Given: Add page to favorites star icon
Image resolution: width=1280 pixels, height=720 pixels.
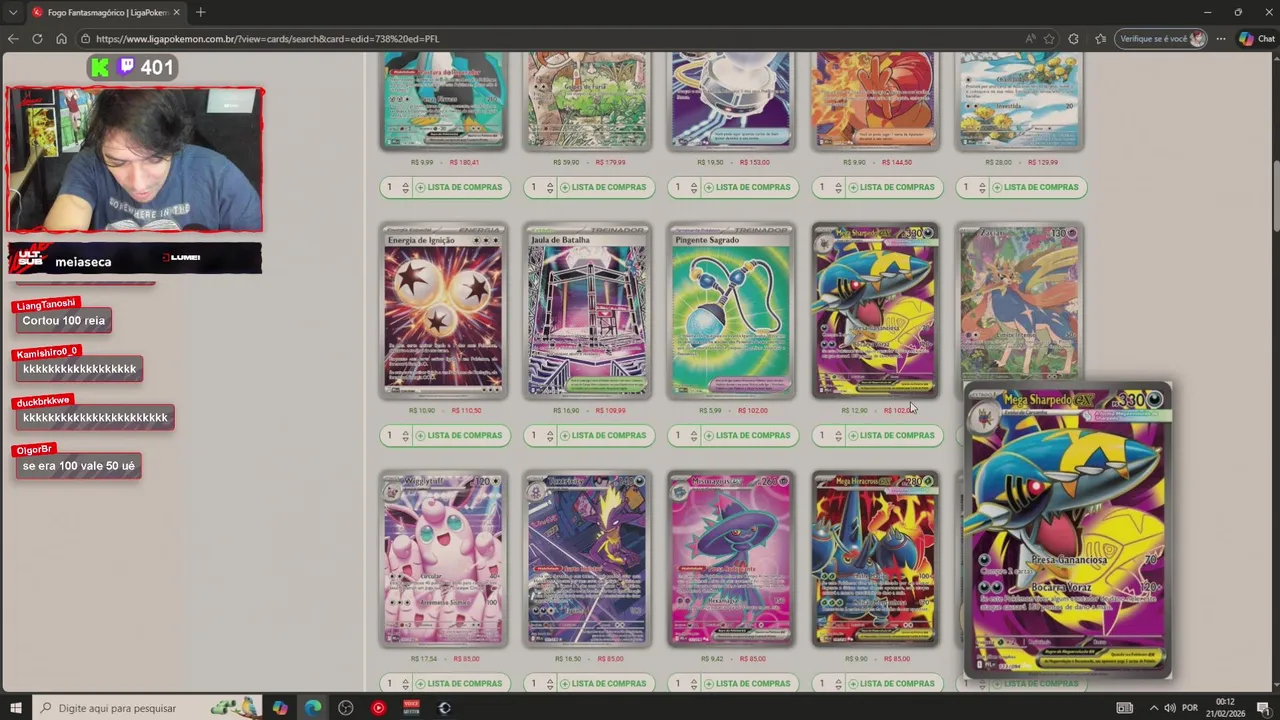Looking at the screenshot, I should tap(1049, 39).
